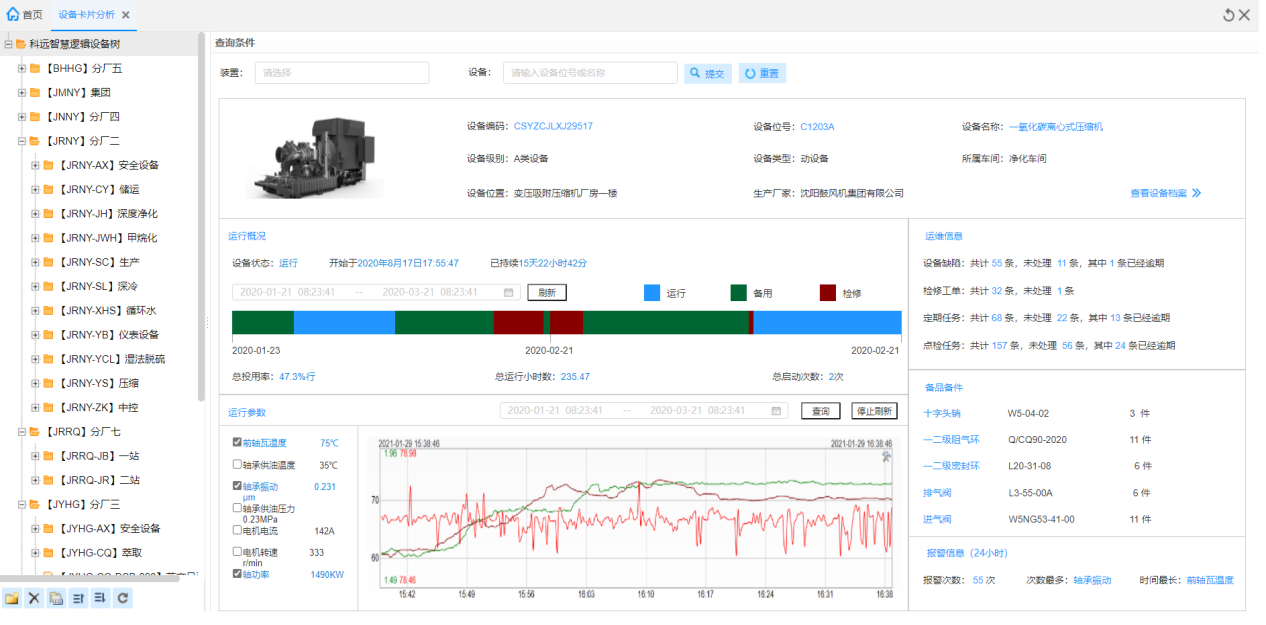Open the 查看设备档案 link
This screenshot has width=1266, height=625.
pyautogui.click(x=1158, y=193)
